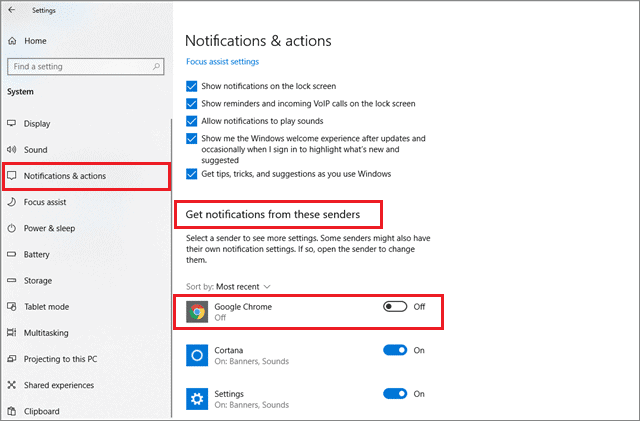Click the Home house icon

12,41
